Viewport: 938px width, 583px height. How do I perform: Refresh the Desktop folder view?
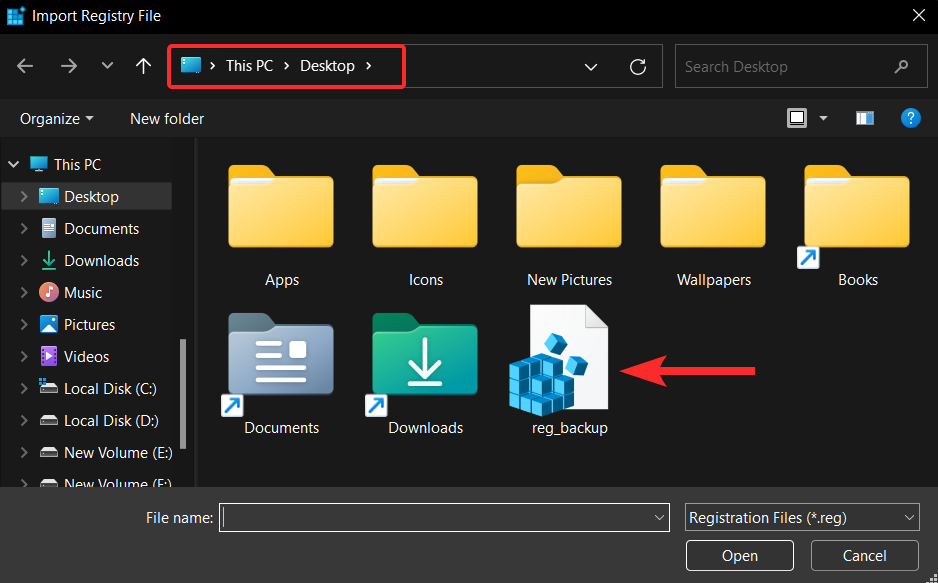click(638, 66)
